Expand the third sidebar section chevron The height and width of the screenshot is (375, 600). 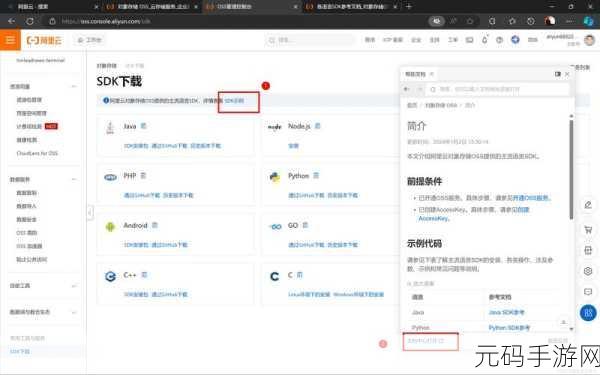click(x=73, y=285)
